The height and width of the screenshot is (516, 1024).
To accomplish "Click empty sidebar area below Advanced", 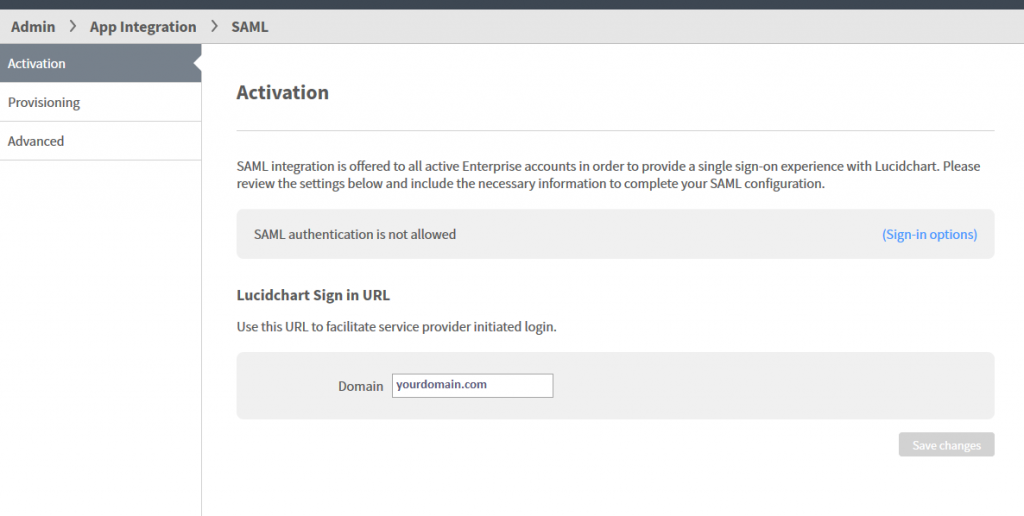I will [x=101, y=338].
